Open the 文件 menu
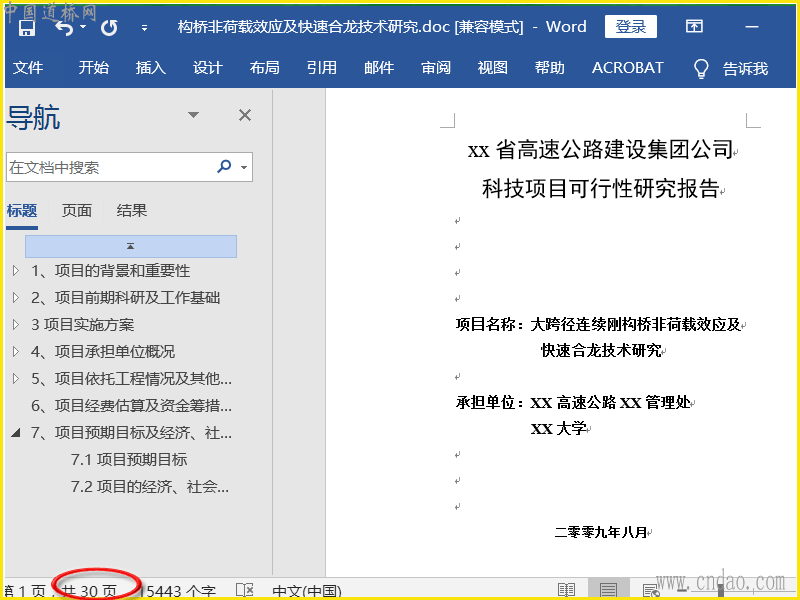The image size is (800, 600). pos(28,68)
